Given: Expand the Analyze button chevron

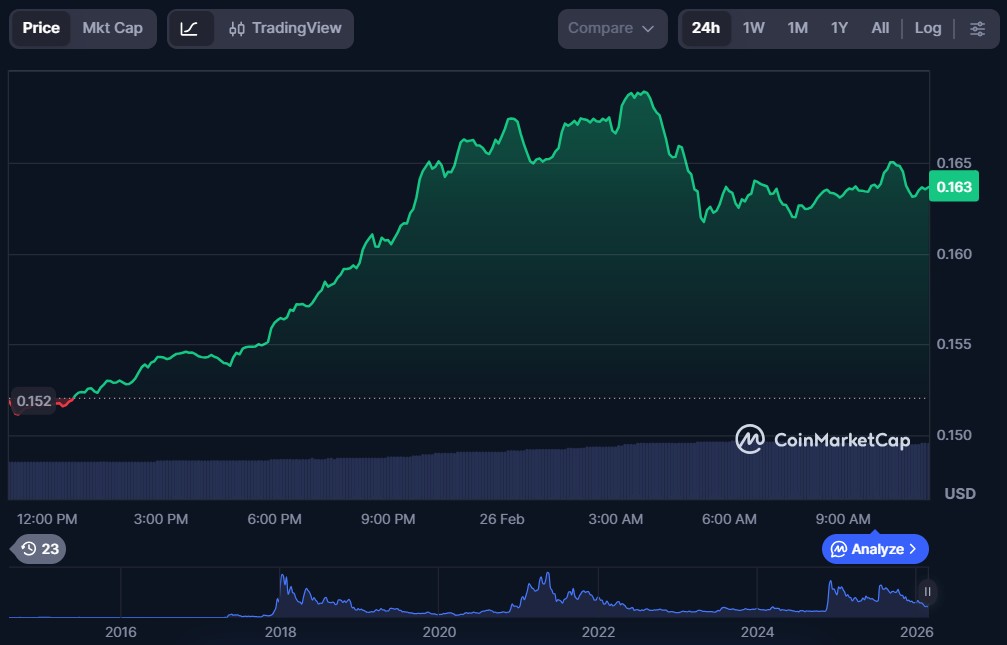Looking at the screenshot, I should coord(912,549).
